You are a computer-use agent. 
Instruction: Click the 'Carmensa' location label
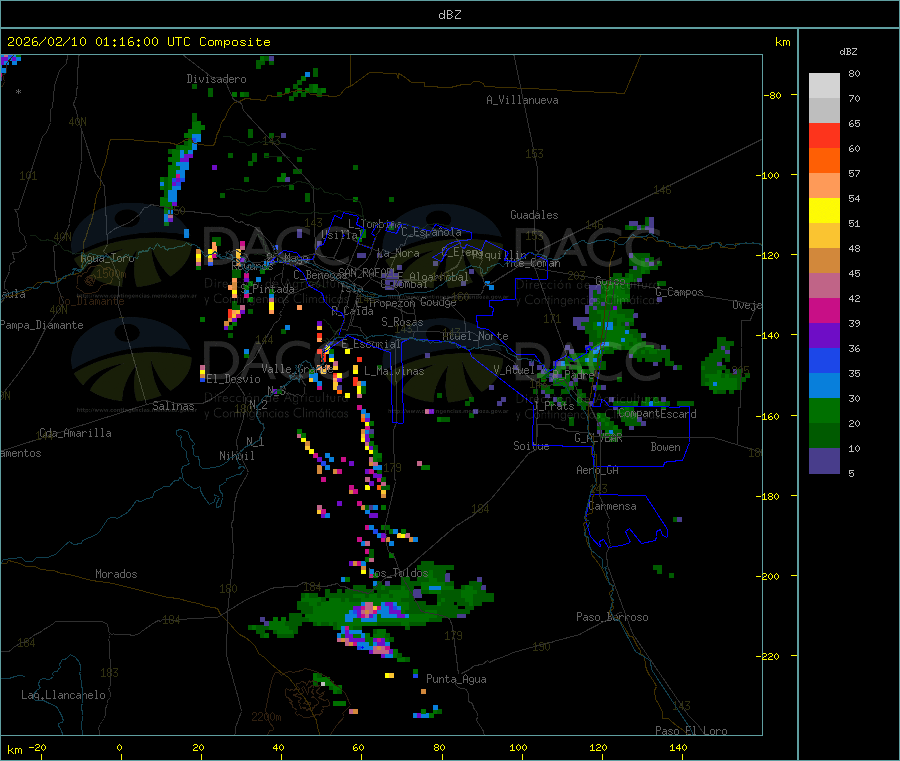(612, 506)
